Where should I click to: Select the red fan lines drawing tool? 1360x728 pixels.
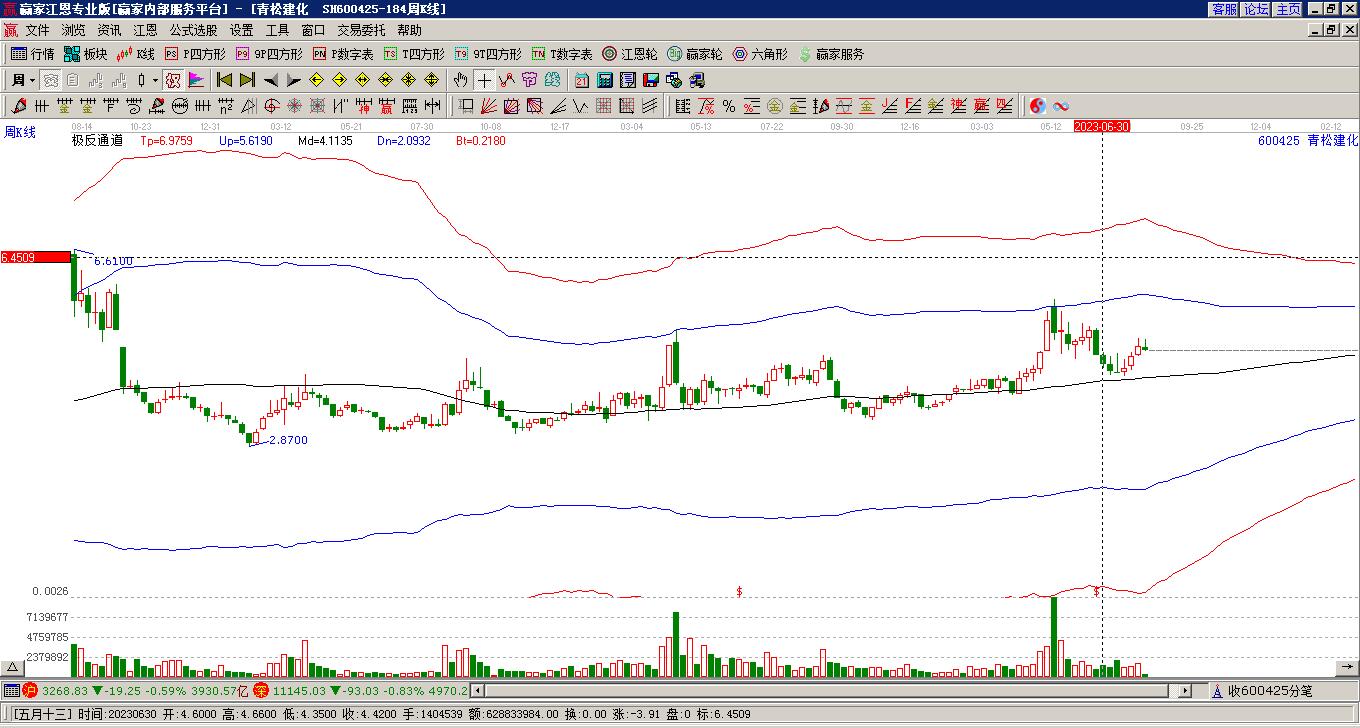(x=488, y=106)
